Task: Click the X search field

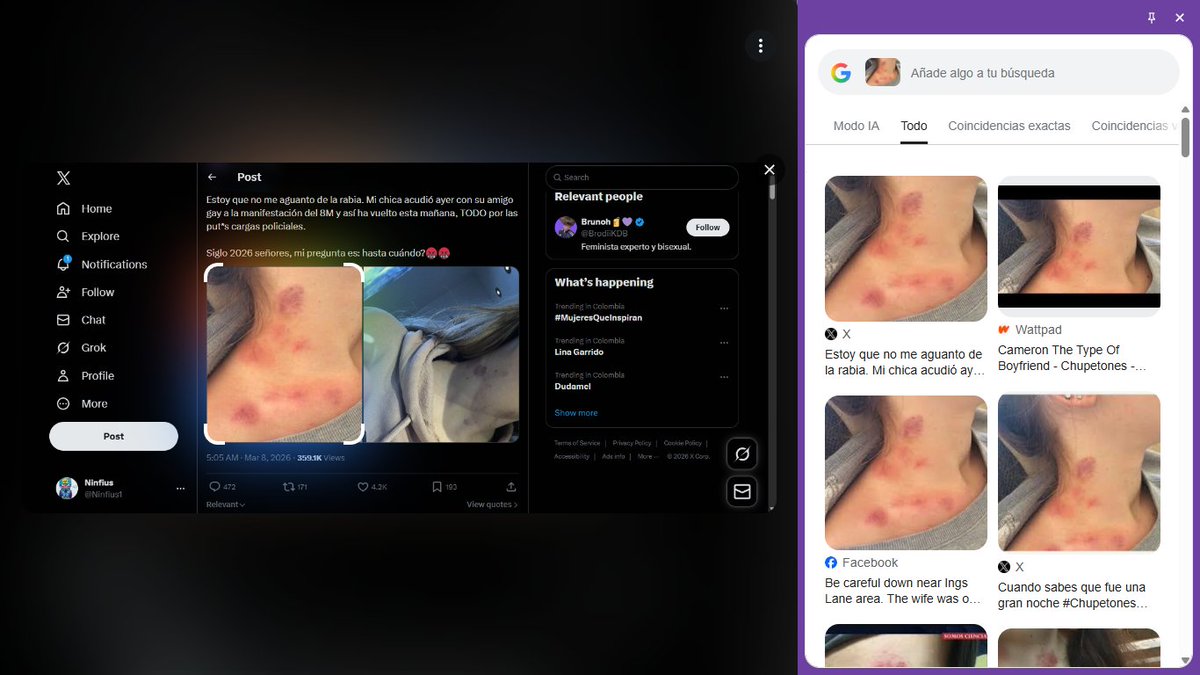Action: point(642,177)
